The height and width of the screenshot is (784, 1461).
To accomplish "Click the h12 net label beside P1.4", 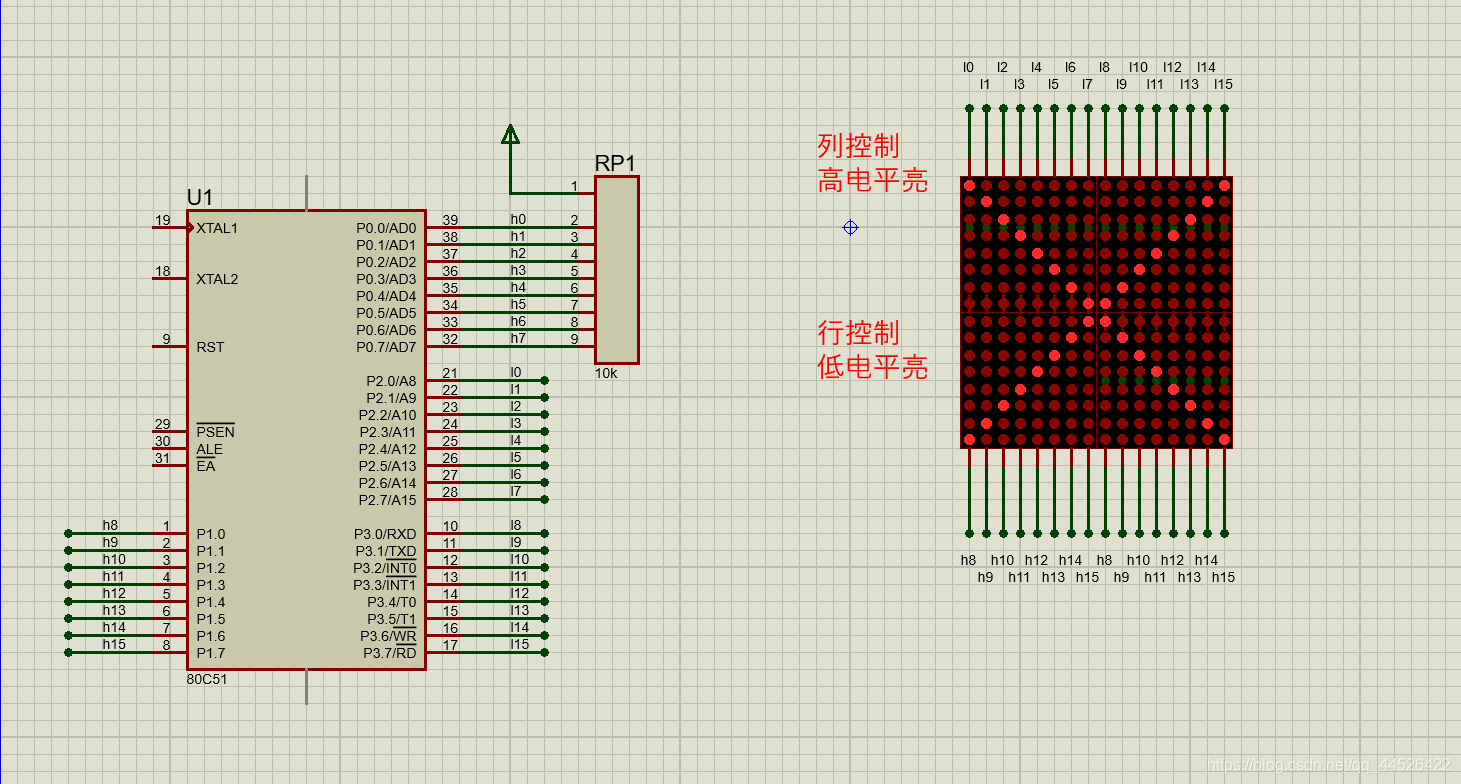I will pyautogui.click(x=114, y=593).
